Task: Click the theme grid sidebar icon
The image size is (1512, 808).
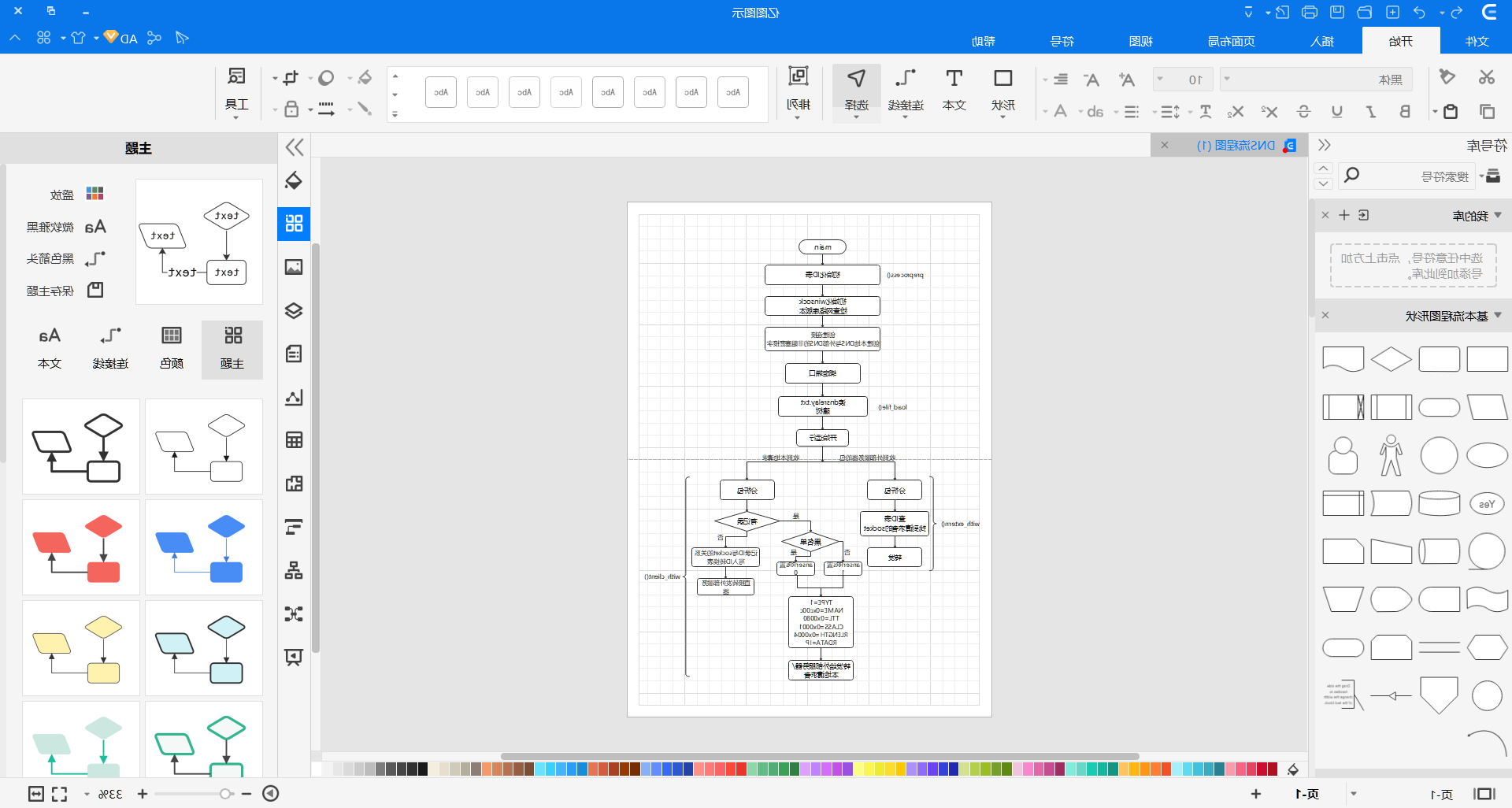Action: pyautogui.click(x=294, y=224)
